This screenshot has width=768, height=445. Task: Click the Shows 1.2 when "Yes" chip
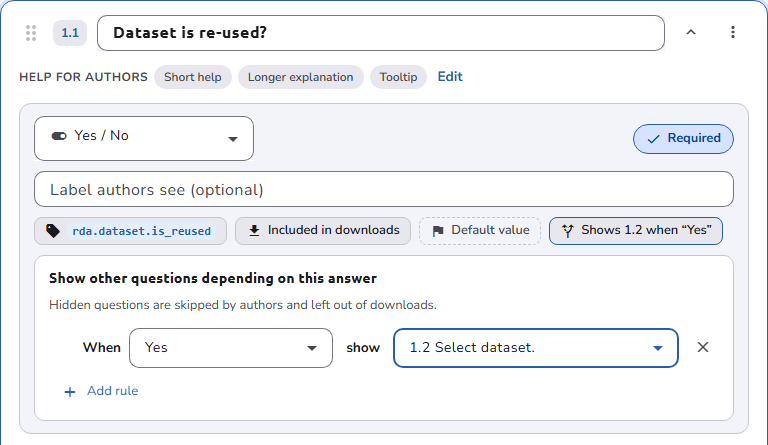(x=636, y=231)
